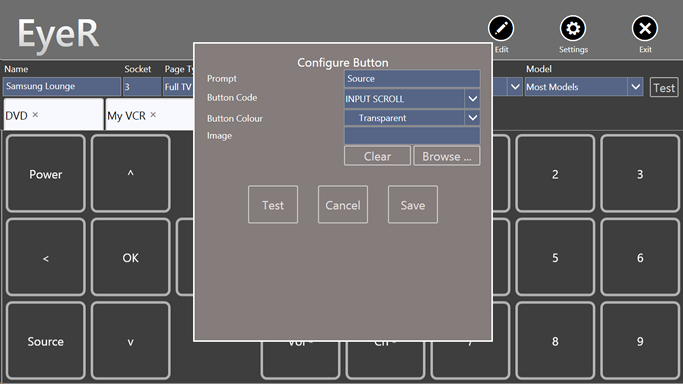Screen dimensions: 683x384
Task: Open Settings via gear icon
Action: coord(573,29)
